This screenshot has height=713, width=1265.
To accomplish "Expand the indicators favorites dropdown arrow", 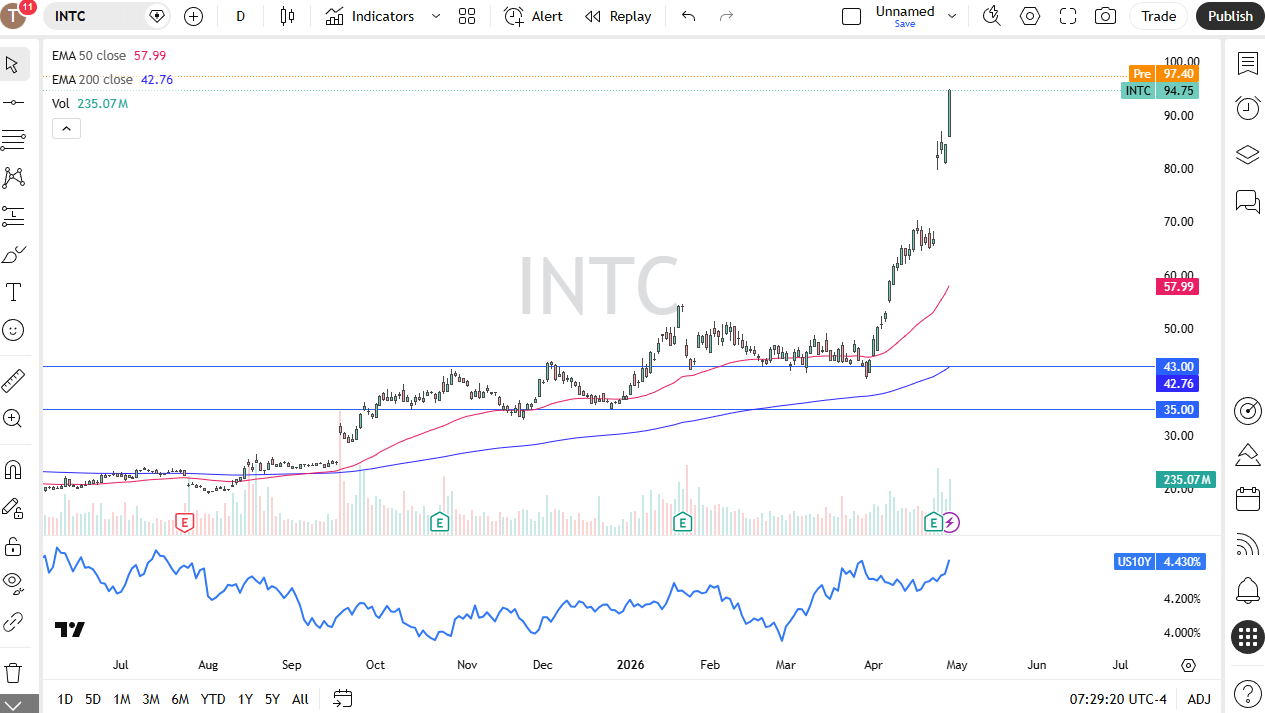I will pos(435,16).
